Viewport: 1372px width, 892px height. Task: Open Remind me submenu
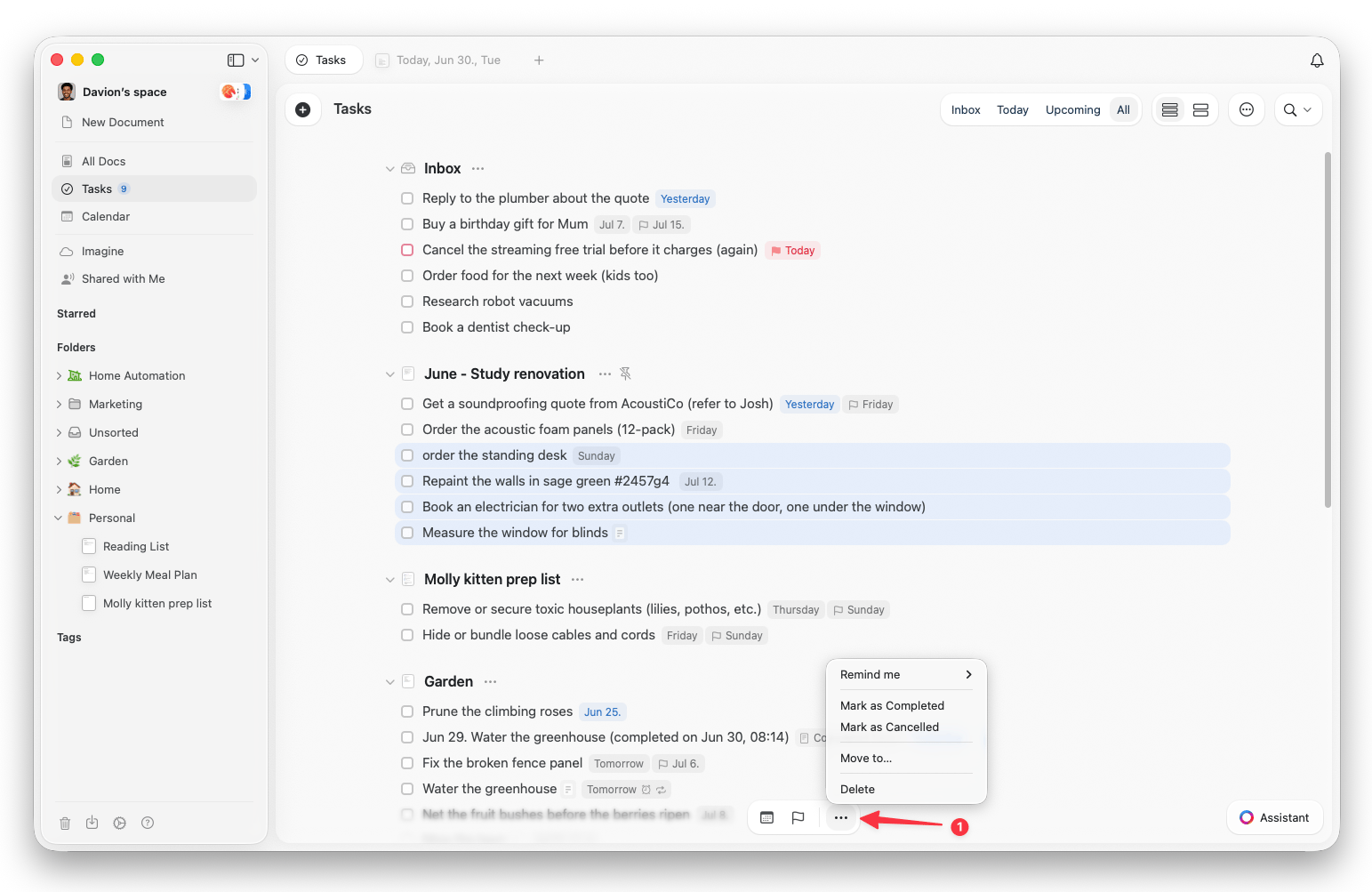pos(906,675)
